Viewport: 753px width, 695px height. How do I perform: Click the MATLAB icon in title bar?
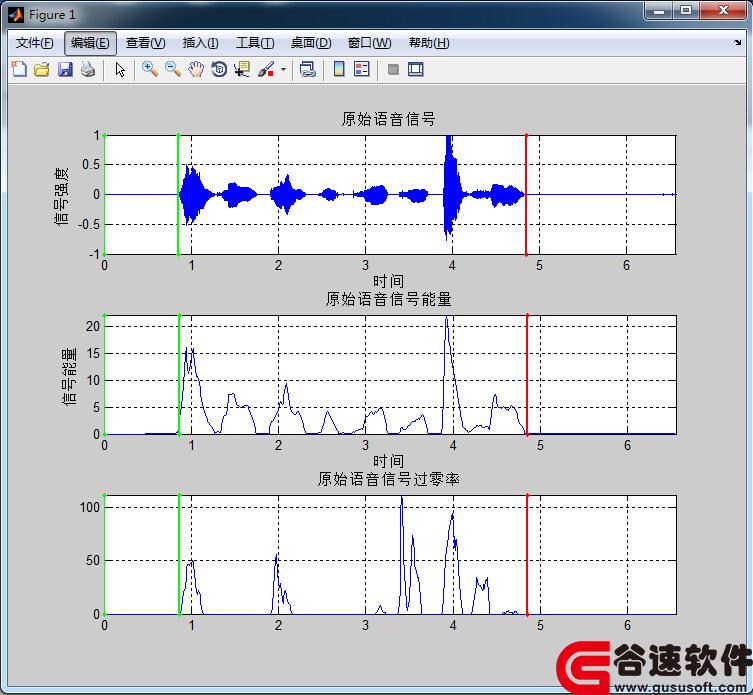16,15
